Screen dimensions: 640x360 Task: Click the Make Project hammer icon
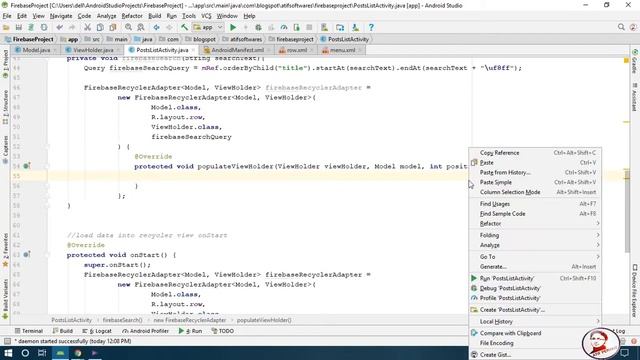(184, 27)
